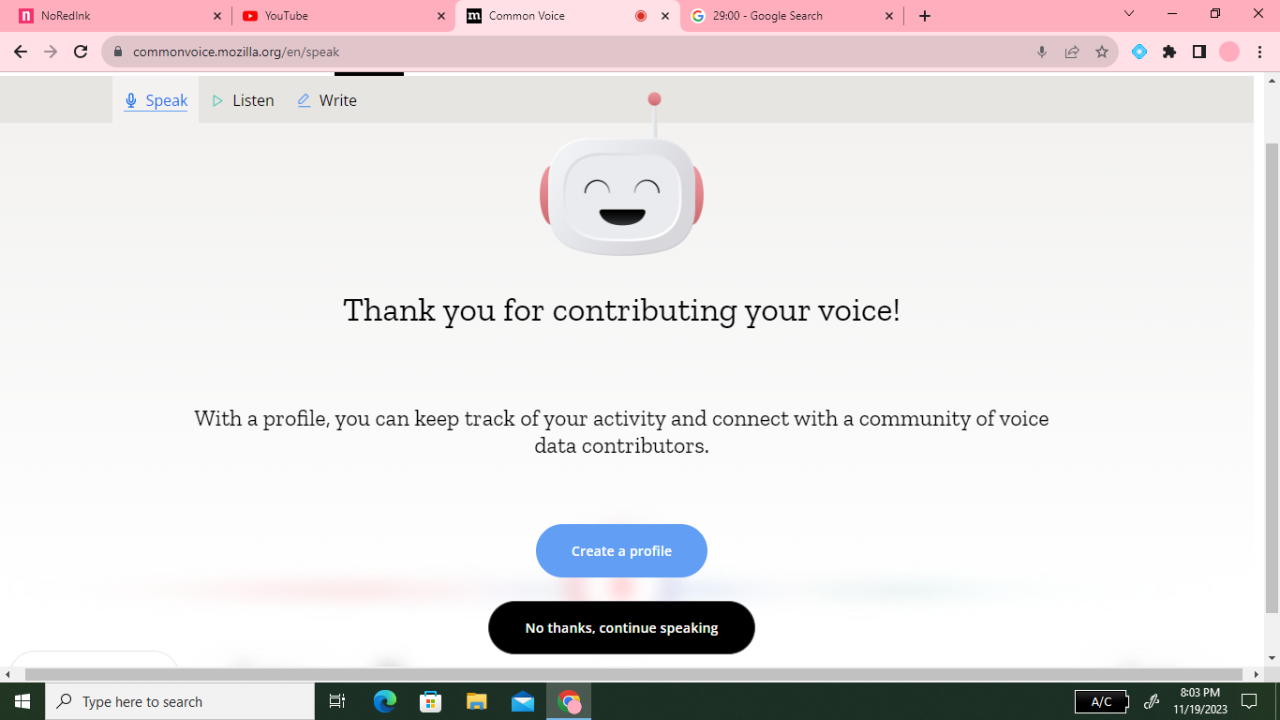Expand the tab search chevron
Screen dimensions: 1280x720
pos(1129,14)
